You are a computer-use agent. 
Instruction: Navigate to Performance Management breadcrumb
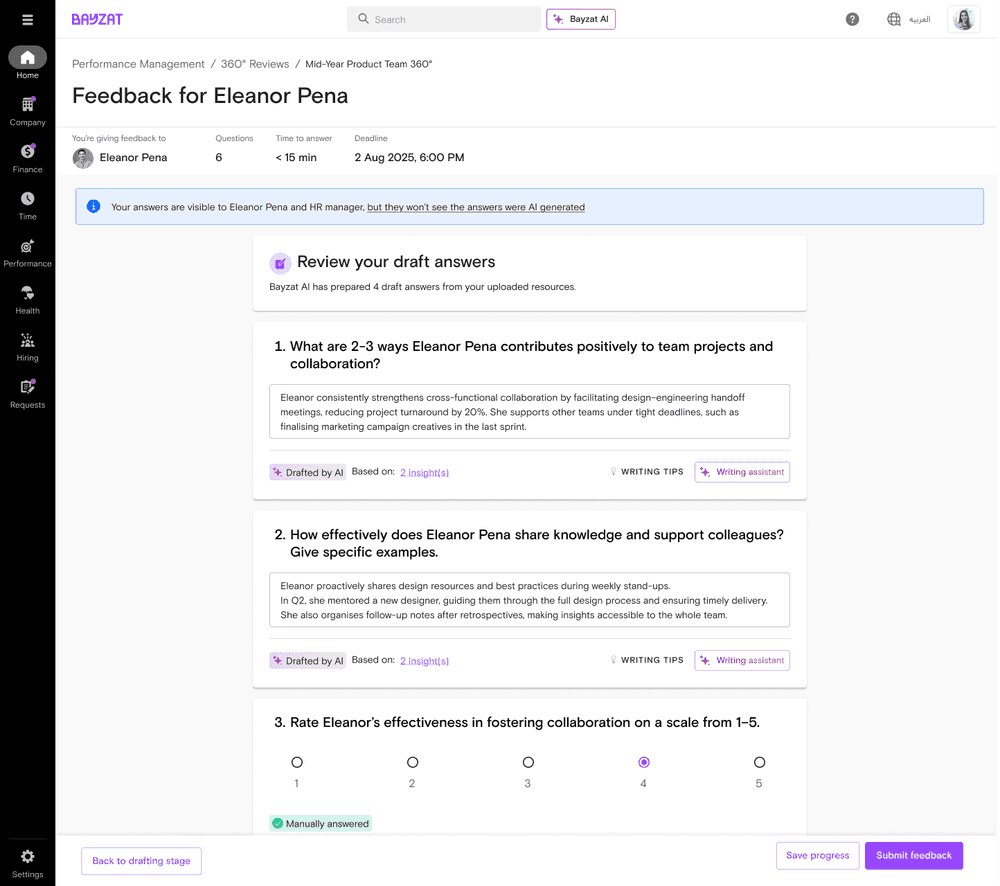tap(138, 63)
